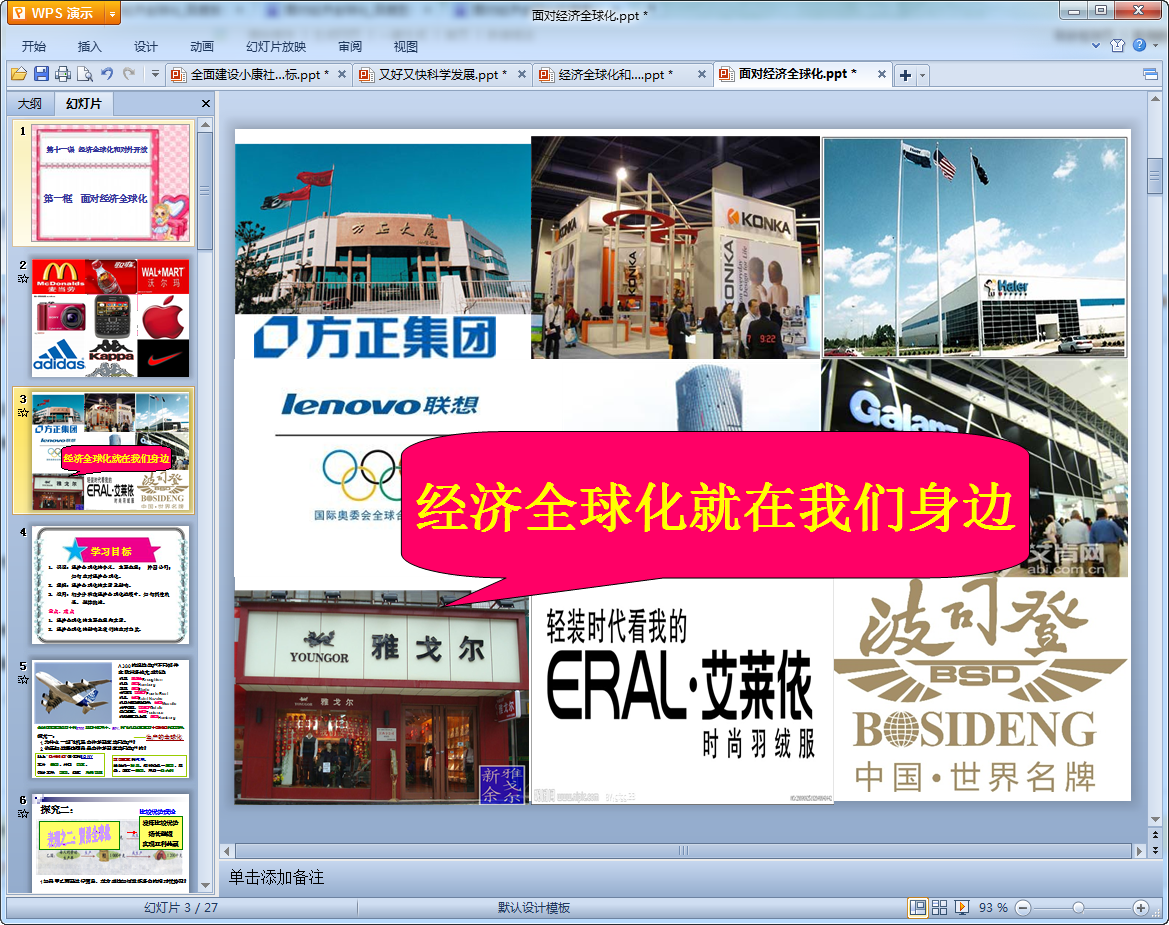Open the 动画 ribbon tab

[x=201, y=46]
